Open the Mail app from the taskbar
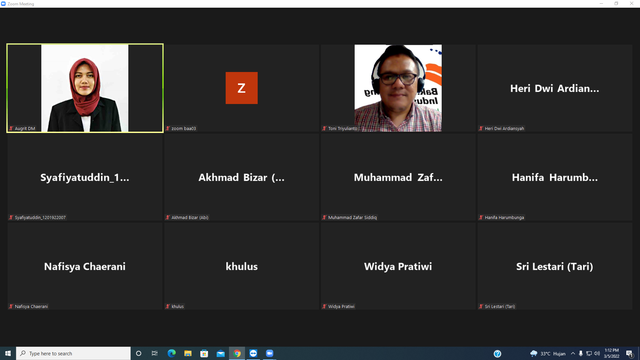This screenshot has height=360, width=640. (220, 353)
